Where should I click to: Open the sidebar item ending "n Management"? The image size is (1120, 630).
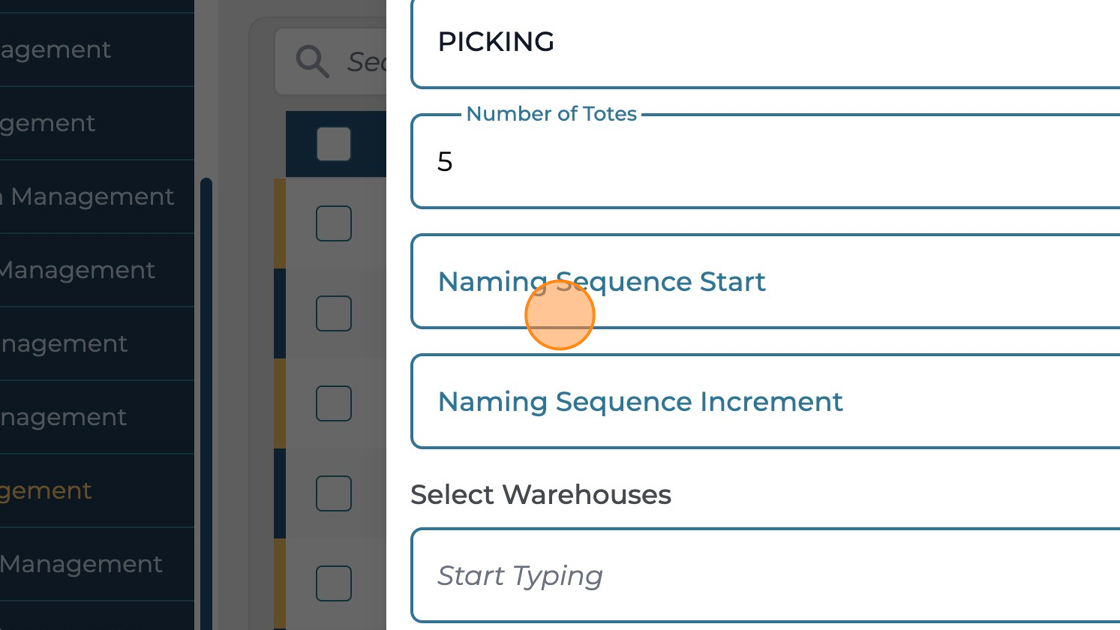tap(88, 197)
